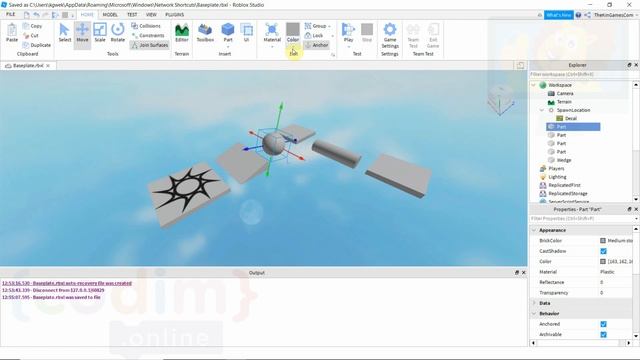The height and width of the screenshot is (360, 640).
Task: Open the Part insert dropdown arrow
Action: pos(228,47)
